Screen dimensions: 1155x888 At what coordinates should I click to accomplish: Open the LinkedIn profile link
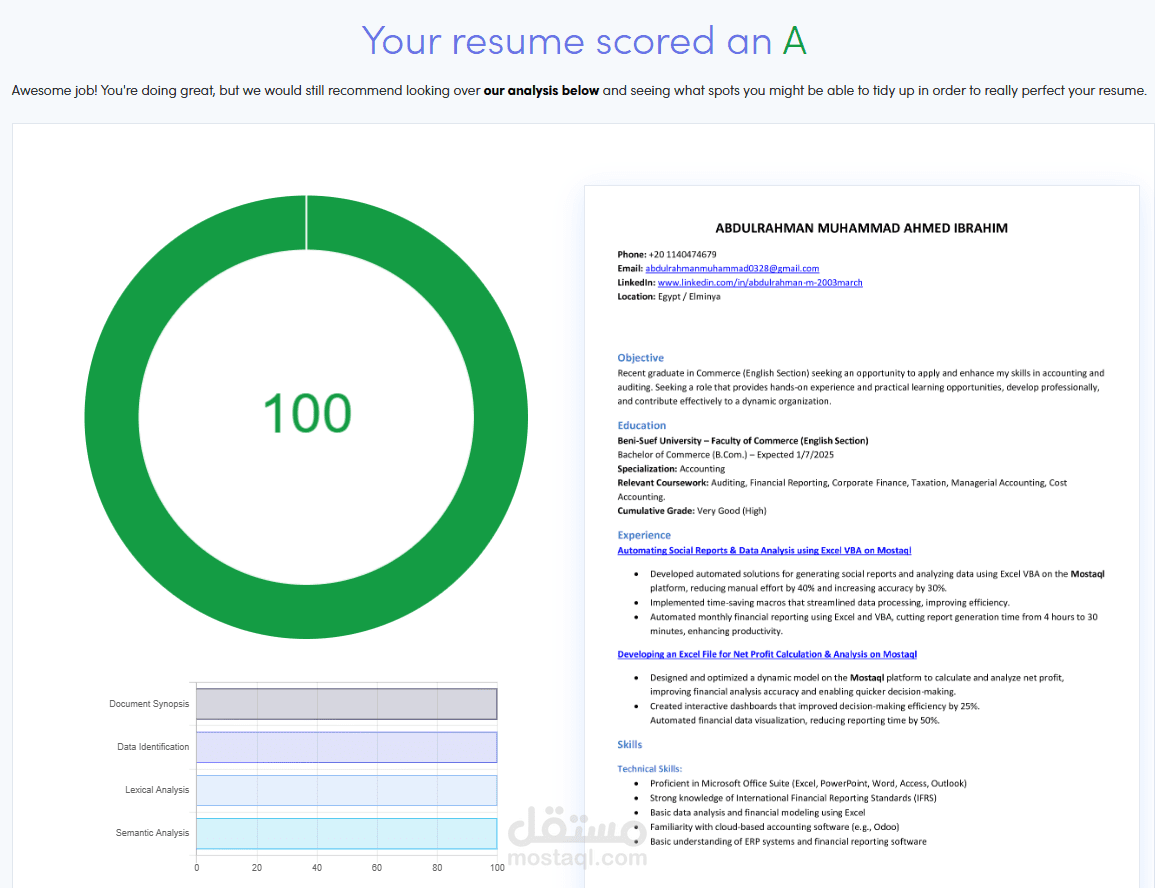pos(761,282)
